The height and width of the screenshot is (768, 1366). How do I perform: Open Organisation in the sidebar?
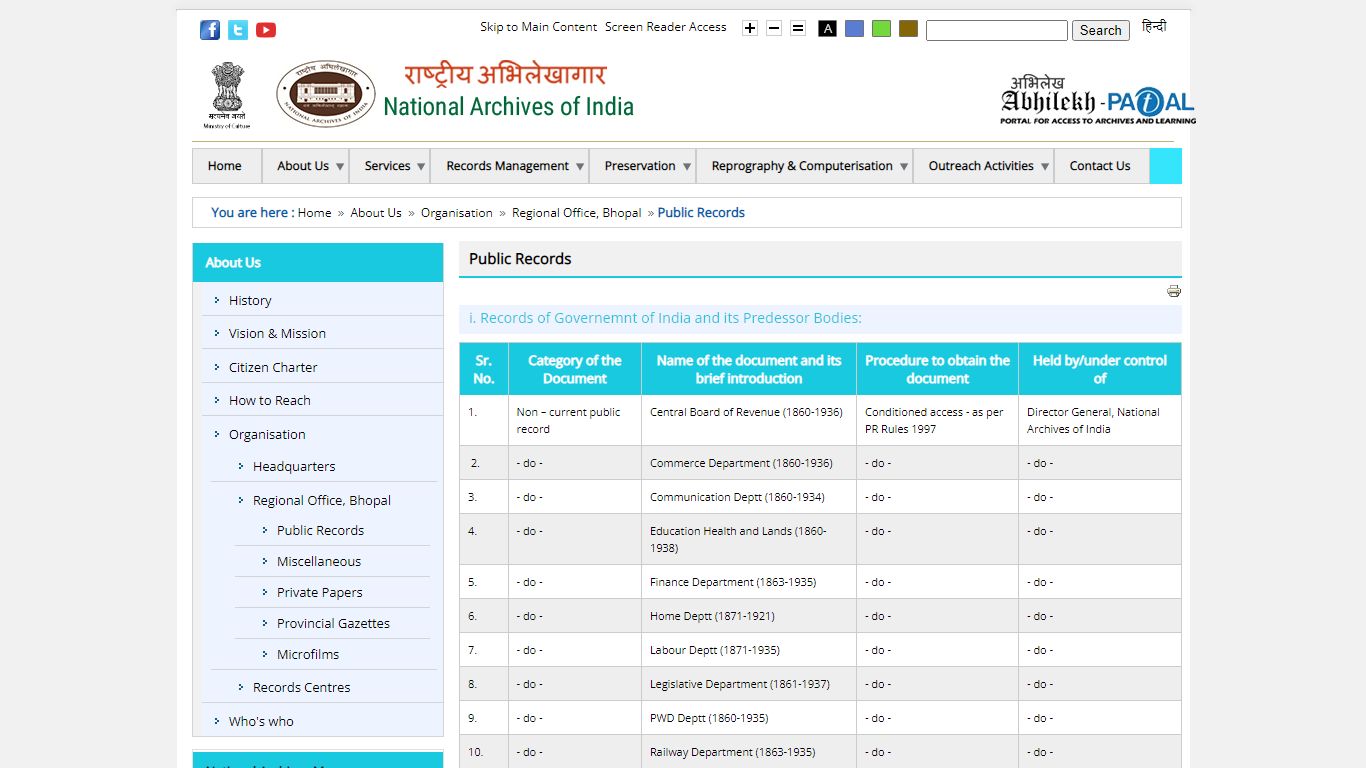click(x=267, y=434)
